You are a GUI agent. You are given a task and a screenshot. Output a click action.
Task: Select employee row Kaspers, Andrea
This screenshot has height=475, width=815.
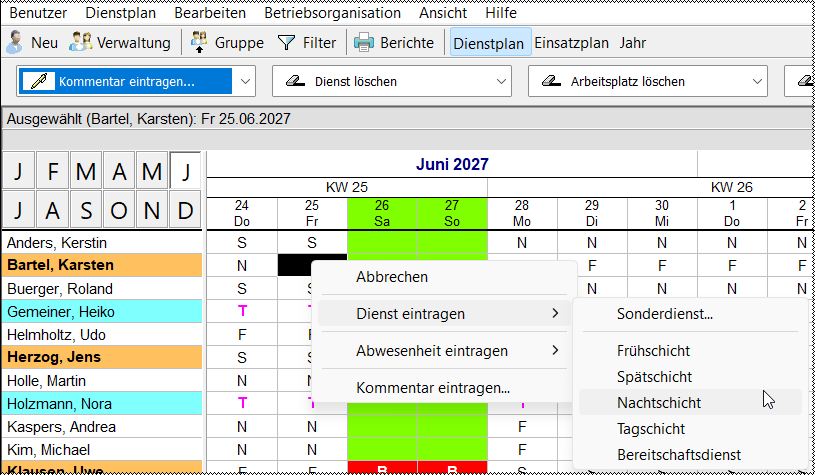tap(102, 427)
